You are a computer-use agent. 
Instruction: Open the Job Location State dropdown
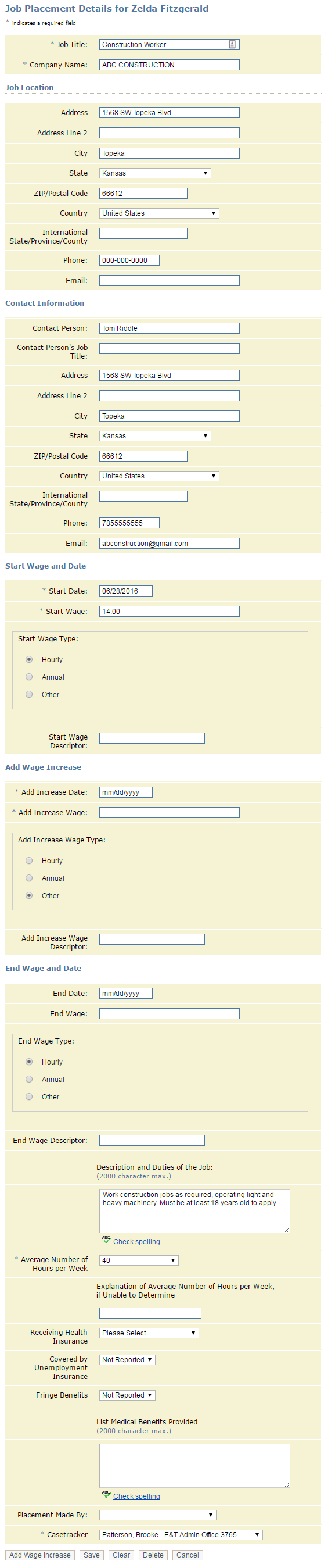[155, 173]
